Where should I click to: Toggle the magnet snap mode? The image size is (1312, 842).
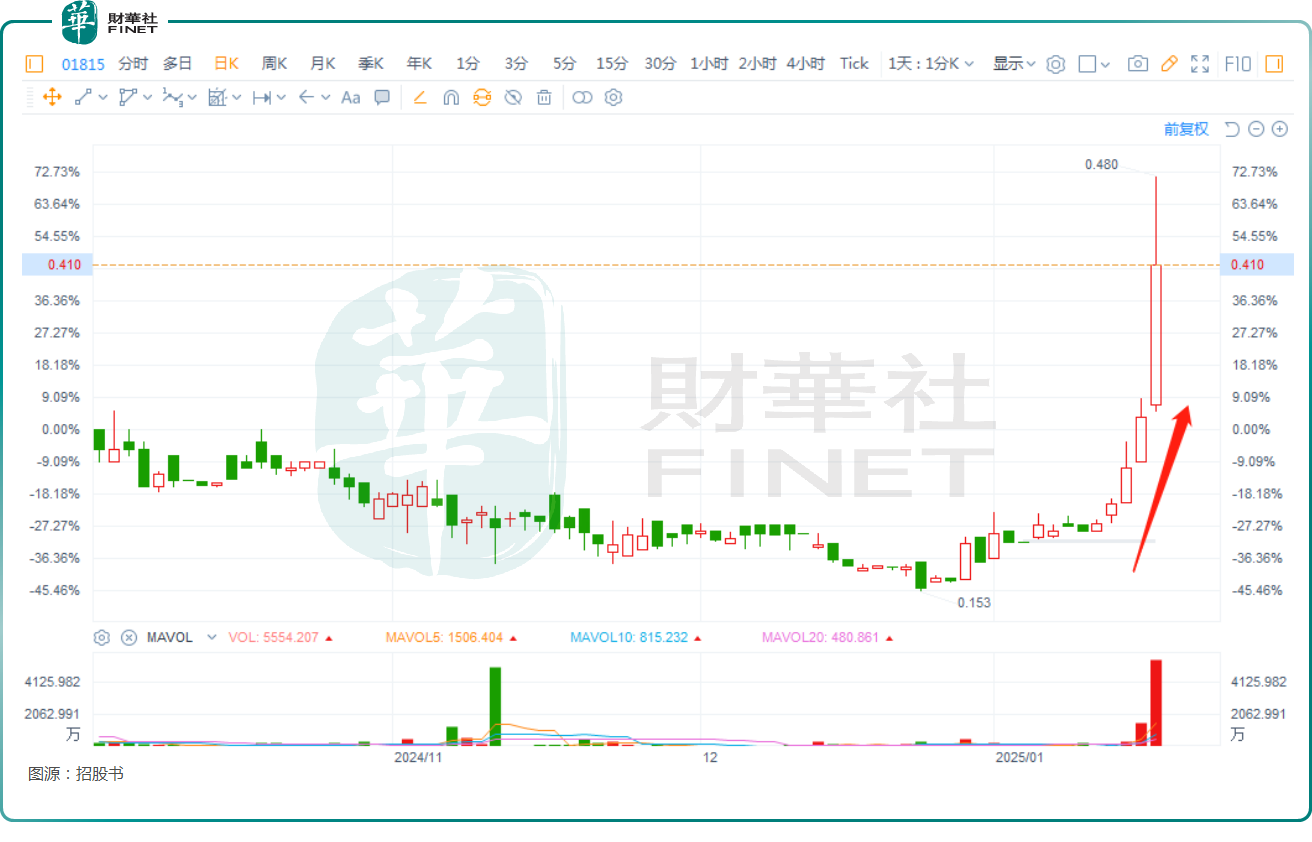[451, 98]
